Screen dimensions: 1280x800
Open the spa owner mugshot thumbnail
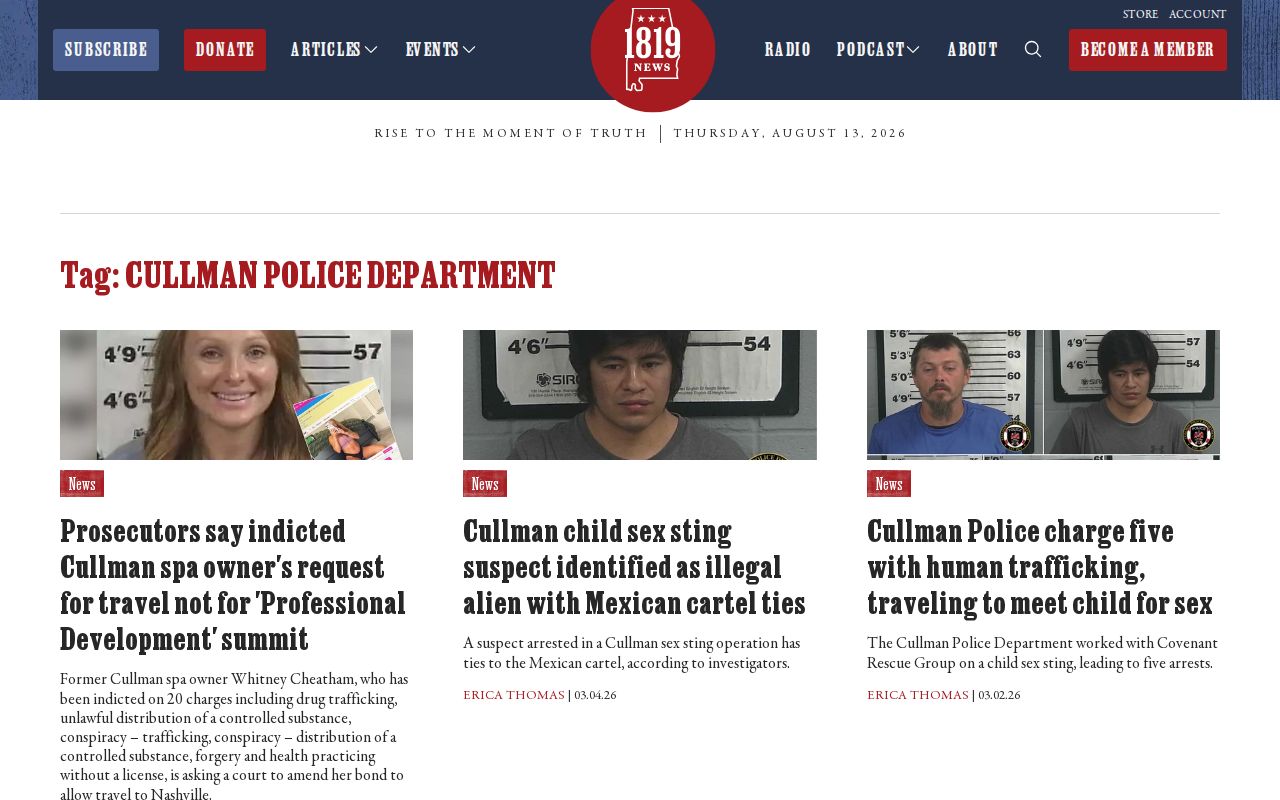click(236, 395)
